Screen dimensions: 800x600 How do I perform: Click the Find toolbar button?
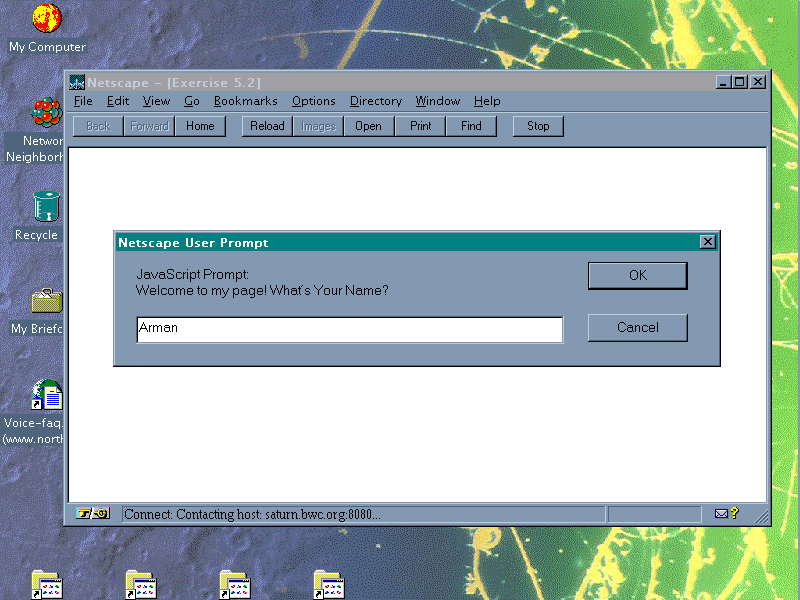(x=471, y=126)
